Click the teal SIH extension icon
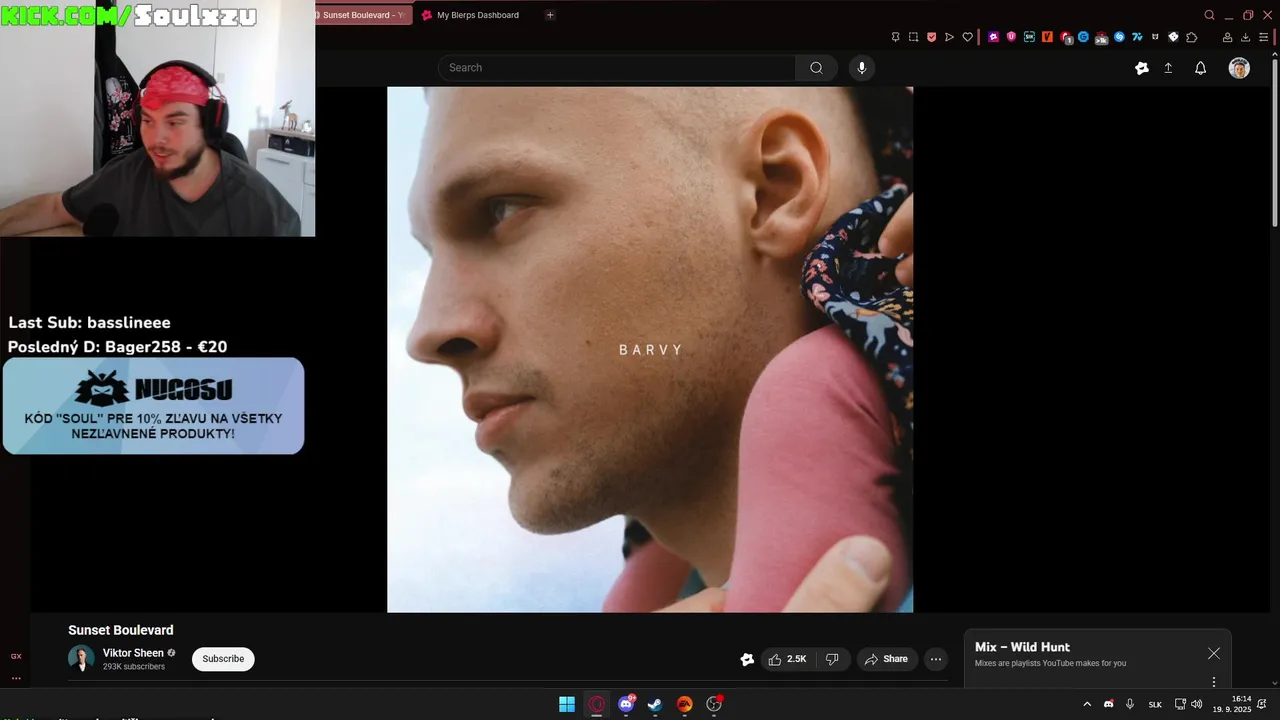 click(1029, 37)
